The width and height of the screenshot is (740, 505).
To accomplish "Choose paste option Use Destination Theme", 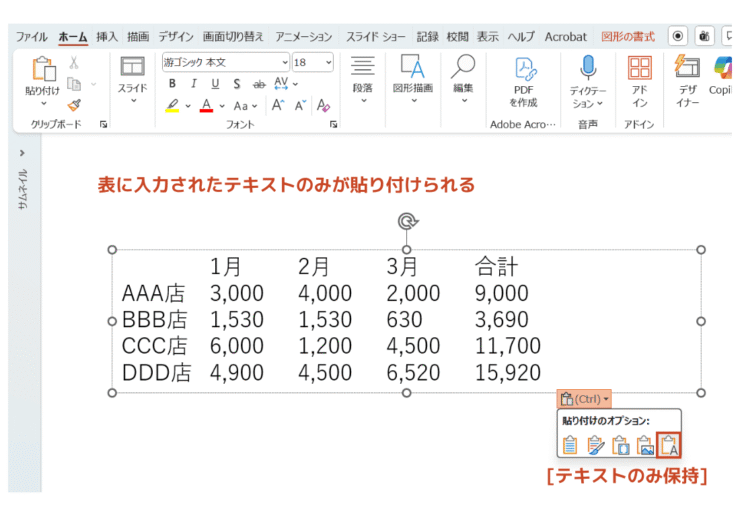I will [x=570, y=445].
